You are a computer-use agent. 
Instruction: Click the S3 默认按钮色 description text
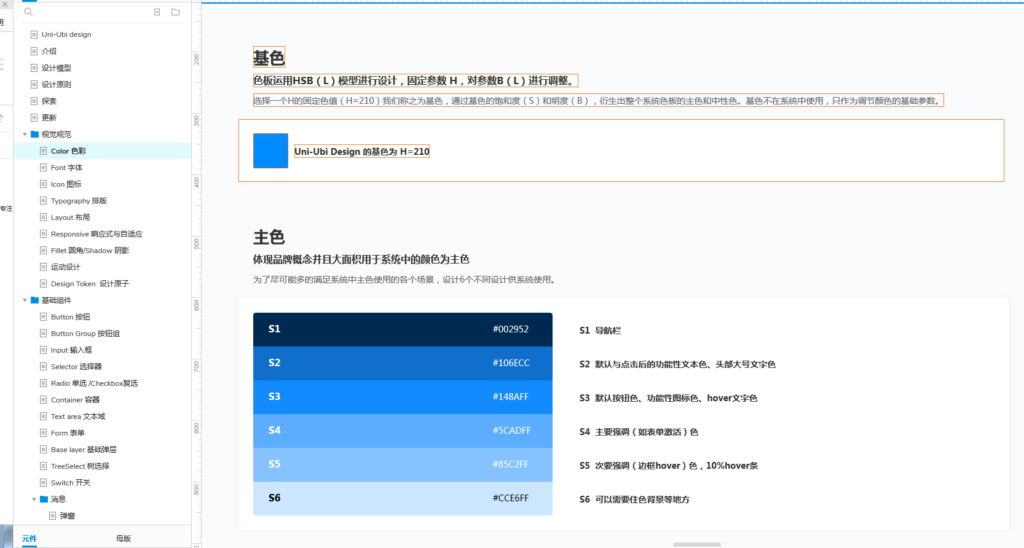(668, 398)
